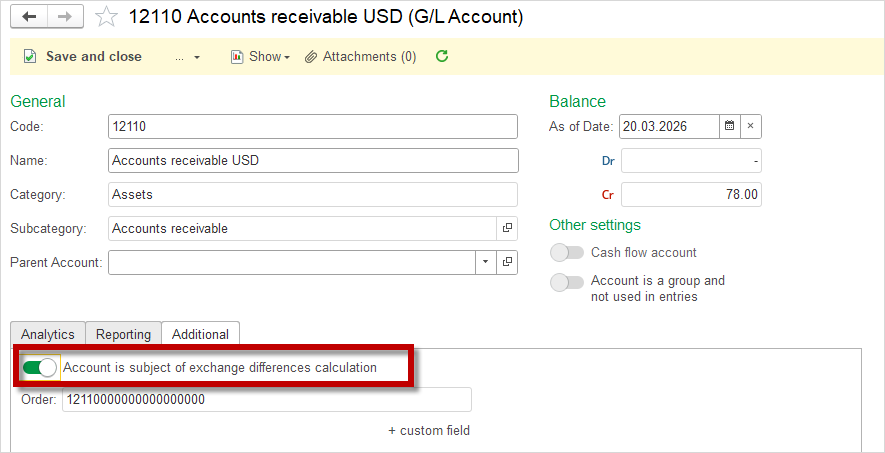This screenshot has height=453, width=885.
Task: Click into the Name input field
Action: point(313,160)
